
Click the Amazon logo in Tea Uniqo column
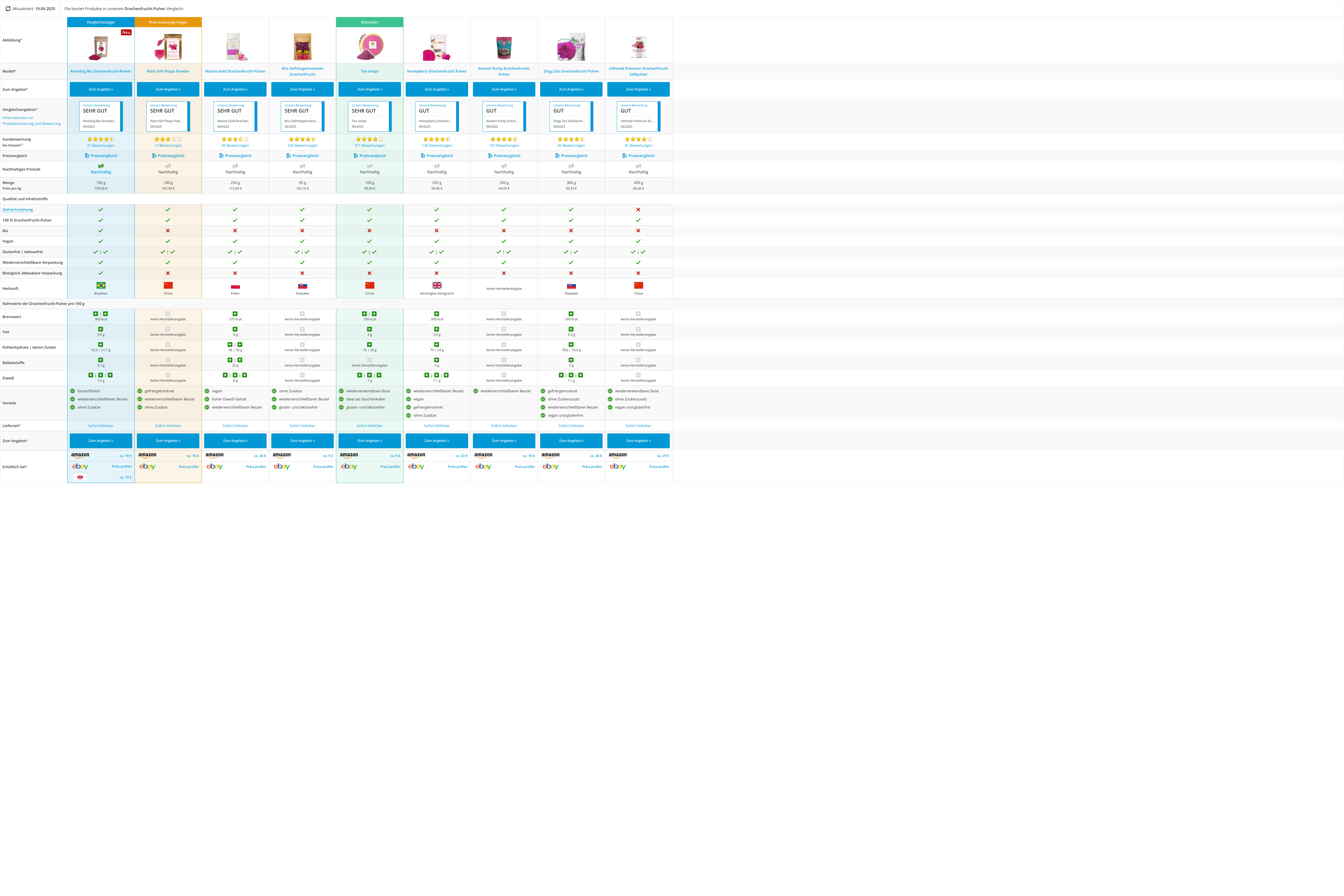(349, 456)
